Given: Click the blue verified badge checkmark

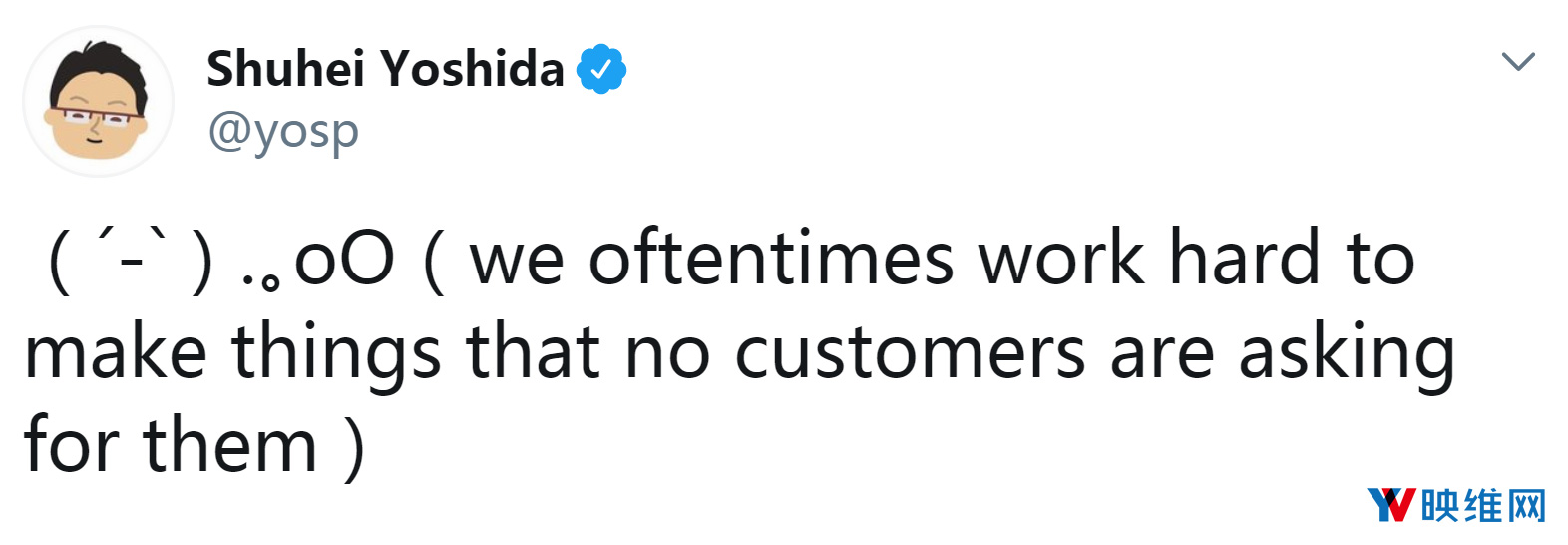Looking at the screenshot, I should [601, 69].
